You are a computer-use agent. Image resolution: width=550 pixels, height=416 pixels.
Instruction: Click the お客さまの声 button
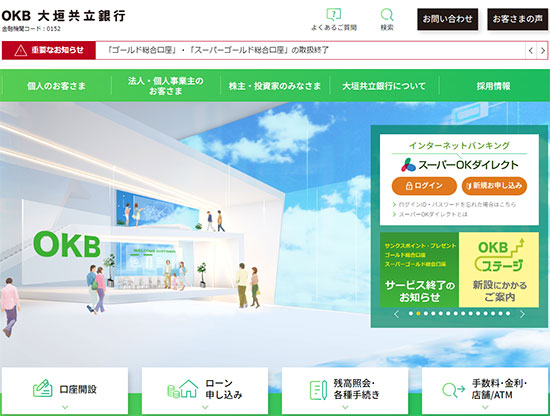pyautogui.click(x=517, y=19)
